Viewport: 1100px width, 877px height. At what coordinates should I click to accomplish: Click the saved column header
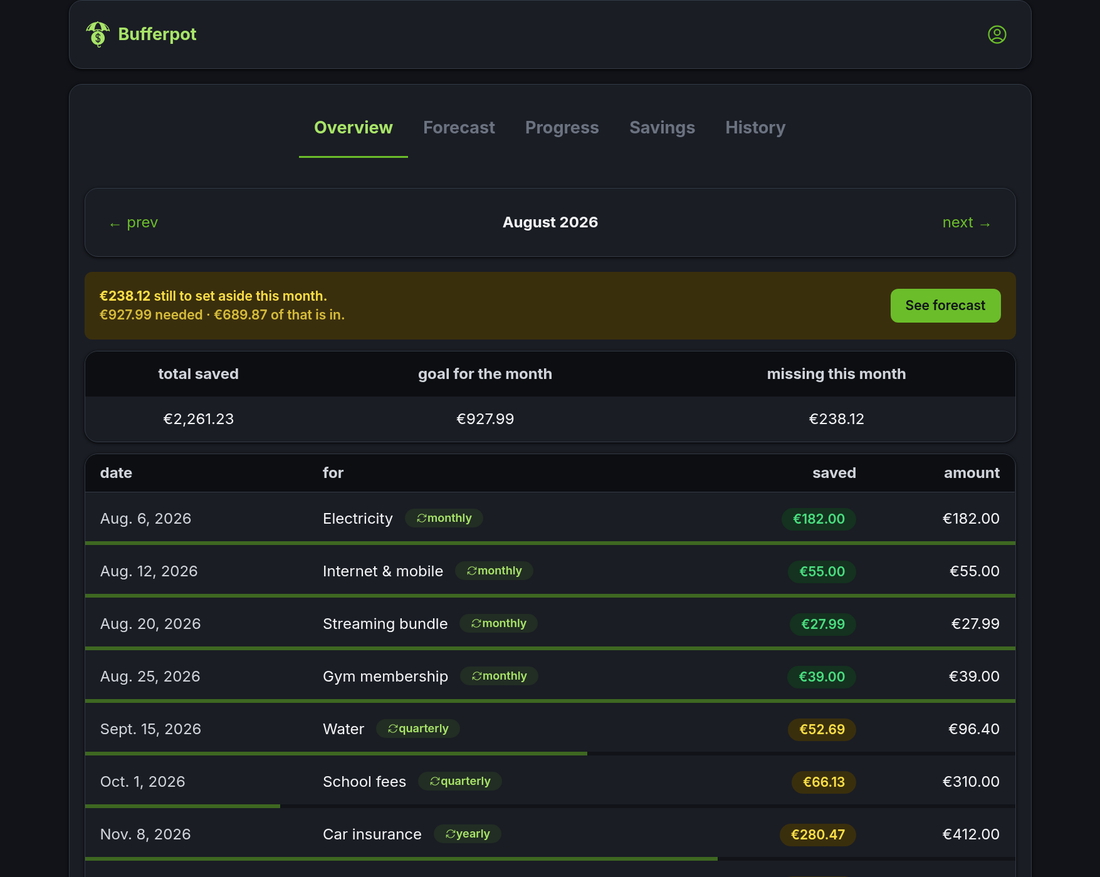point(834,473)
